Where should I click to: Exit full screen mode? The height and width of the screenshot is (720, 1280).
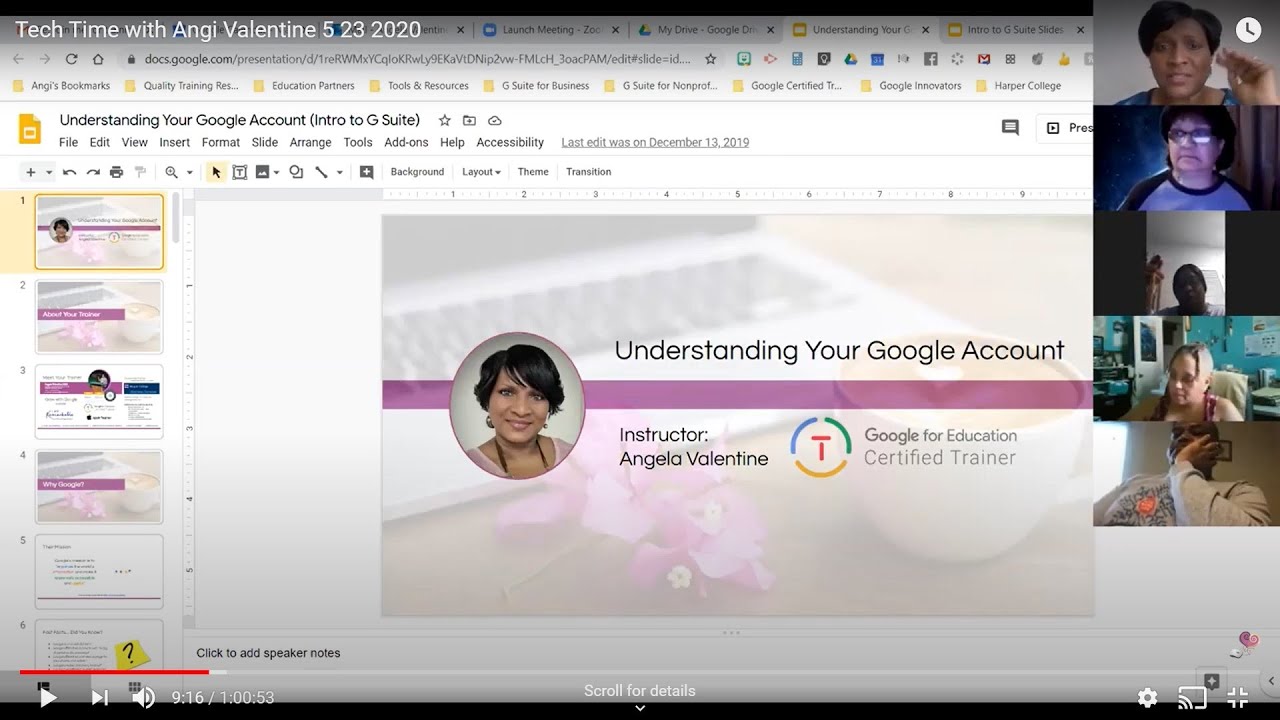tap(1238, 698)
